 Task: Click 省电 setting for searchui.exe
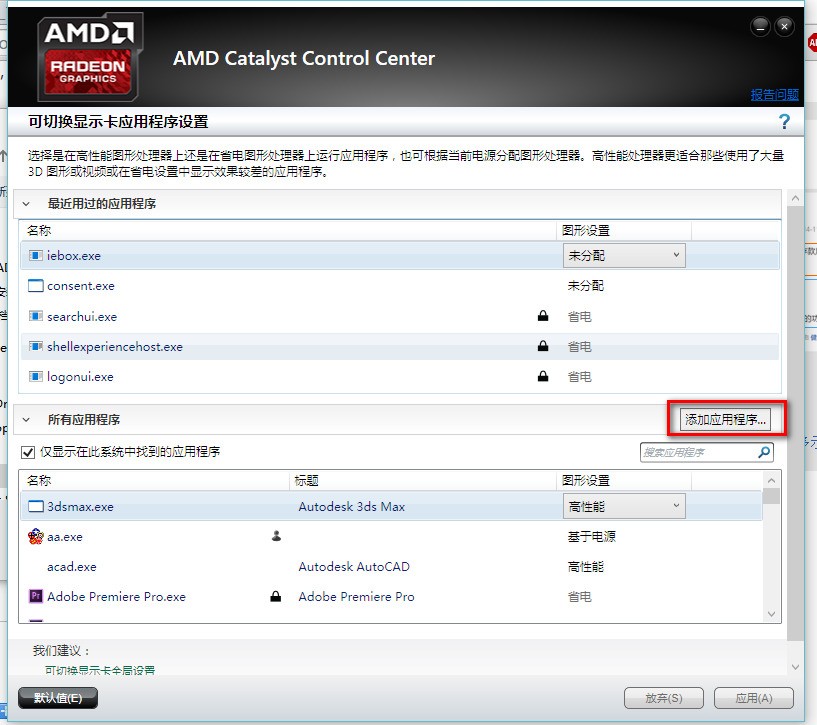pos(579,316)
